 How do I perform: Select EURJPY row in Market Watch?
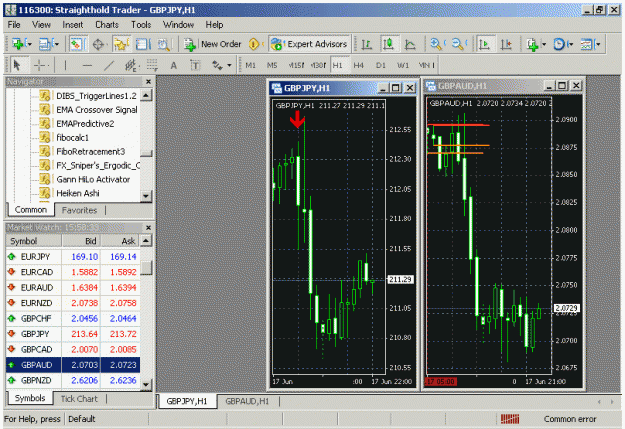(x=73, y=257)
